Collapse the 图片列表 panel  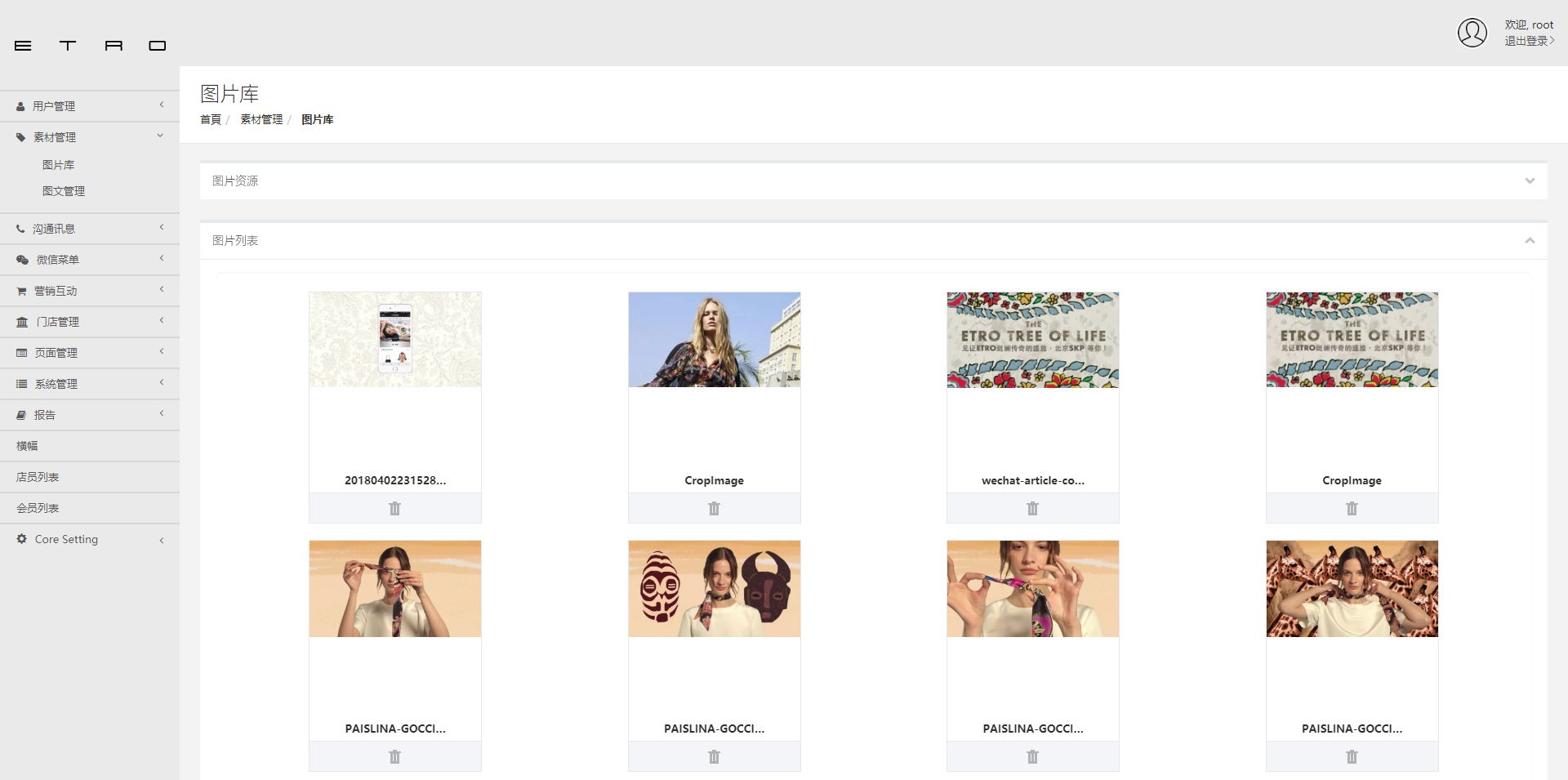1529,240
